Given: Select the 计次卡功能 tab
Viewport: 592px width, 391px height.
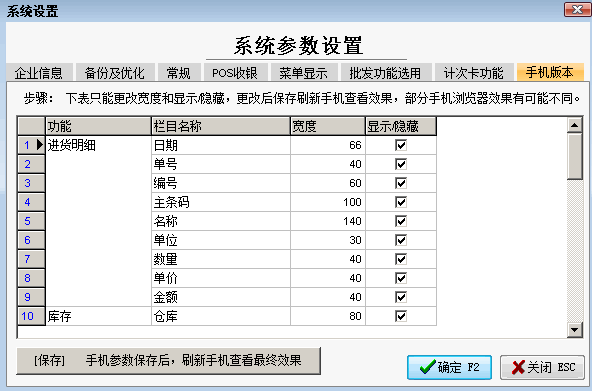Looking at the screenshot, I should 474,72.
